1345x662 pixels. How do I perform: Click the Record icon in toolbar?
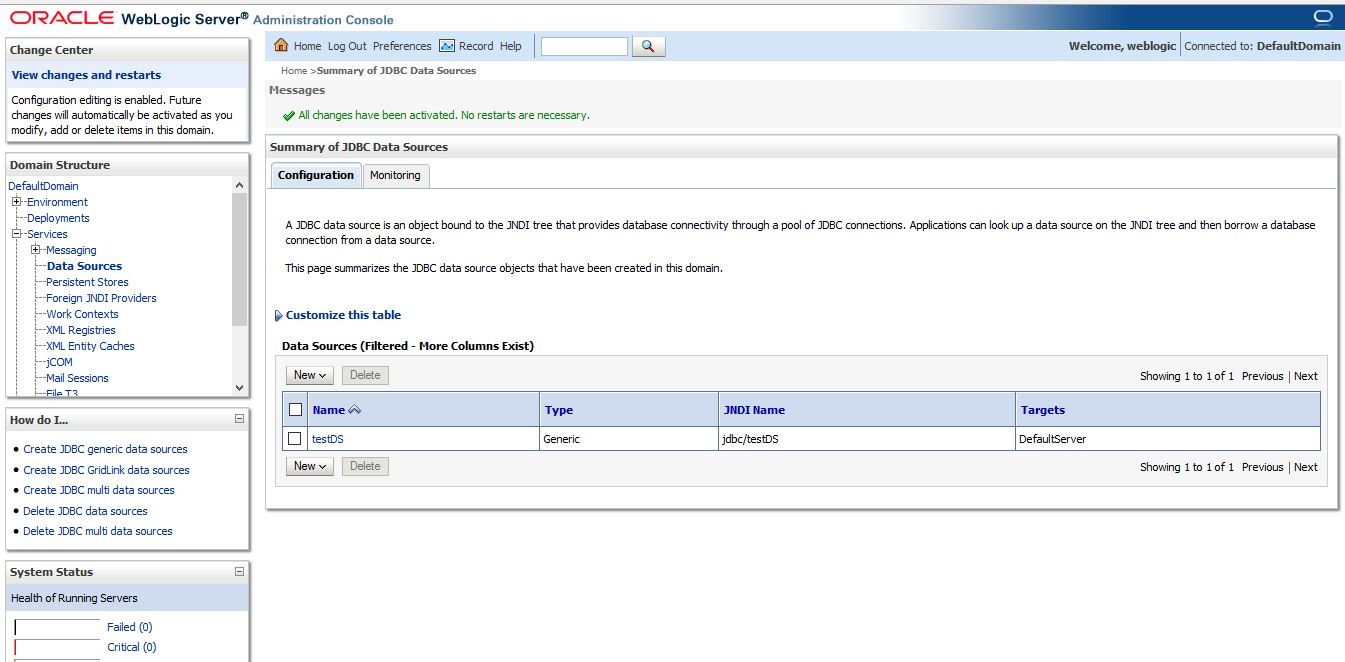pyautogui.click(x=447, y=46)
